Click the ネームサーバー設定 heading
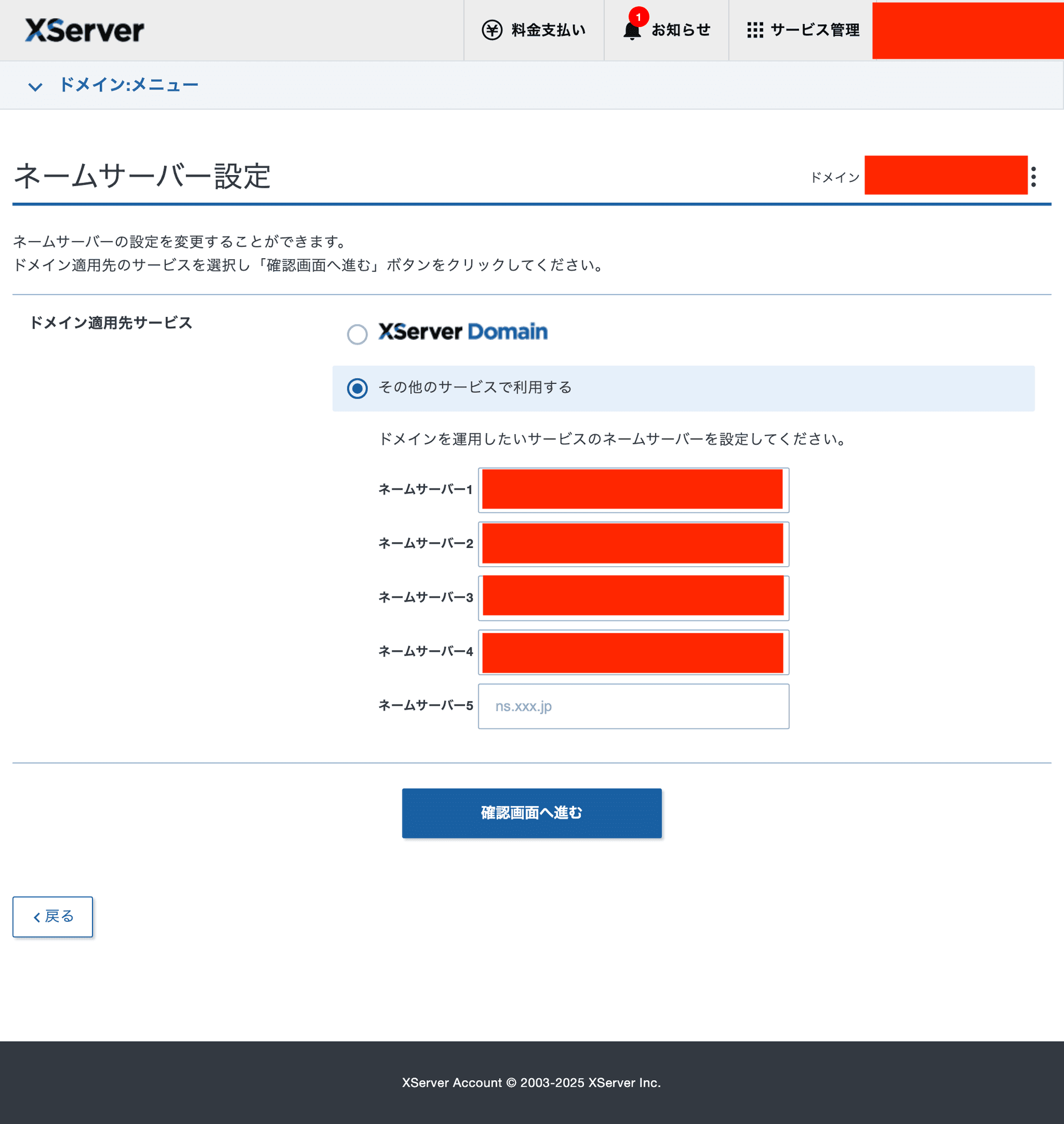 click(x=142, y=176)
